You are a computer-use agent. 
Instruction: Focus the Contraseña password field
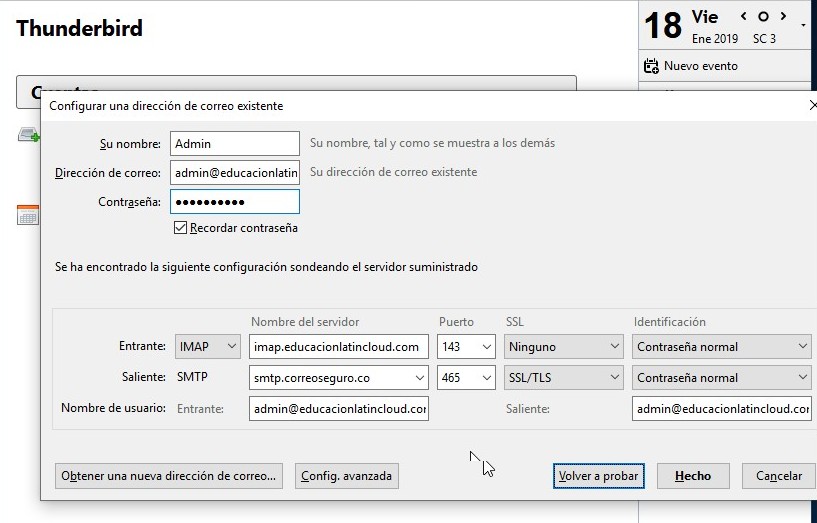[235, 202]
